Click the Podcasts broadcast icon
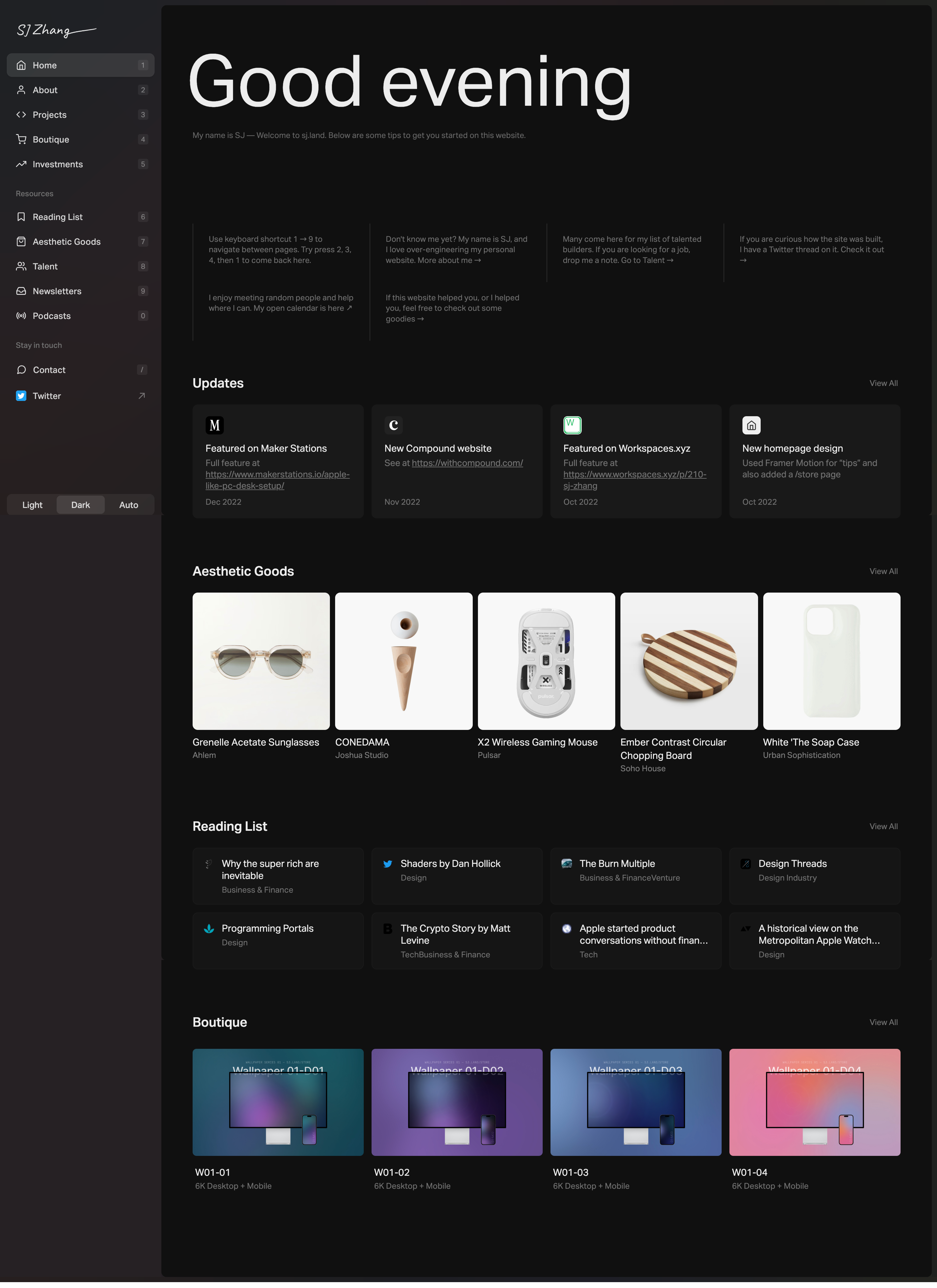 pos(21,316)
